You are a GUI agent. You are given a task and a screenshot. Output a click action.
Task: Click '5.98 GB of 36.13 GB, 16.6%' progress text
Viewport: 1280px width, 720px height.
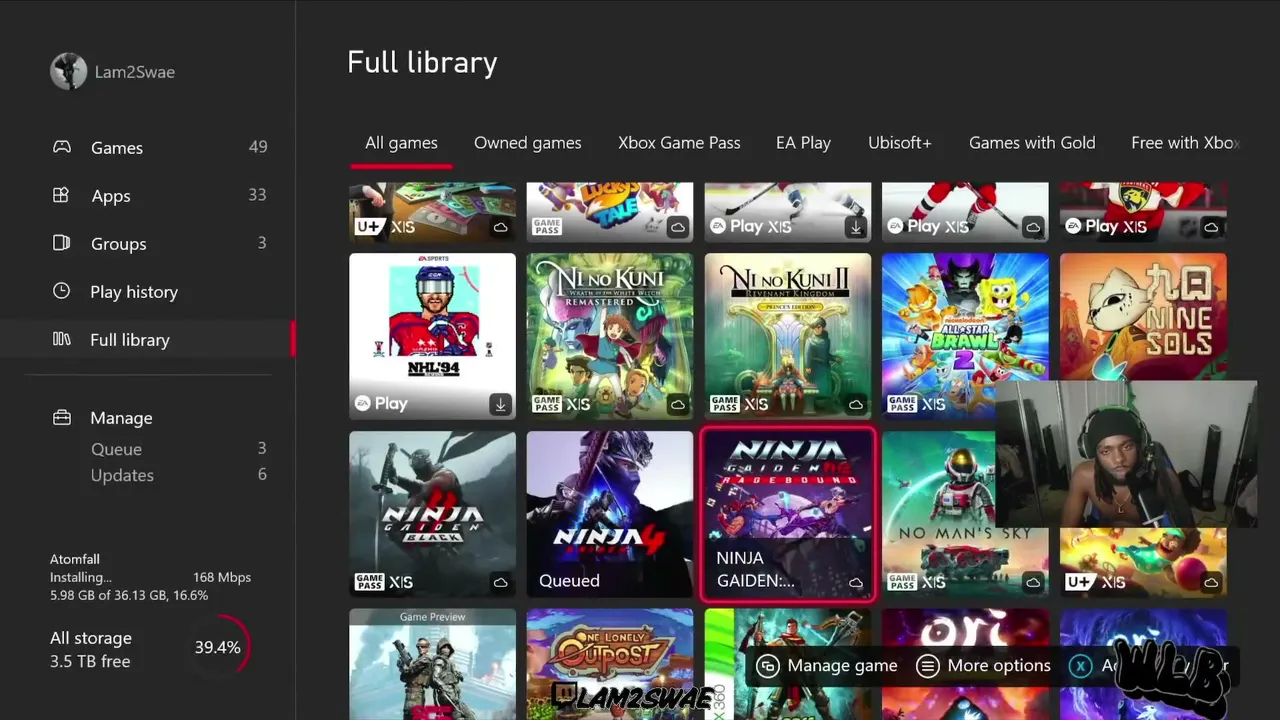pyautogui.click(x=129, y=595)
